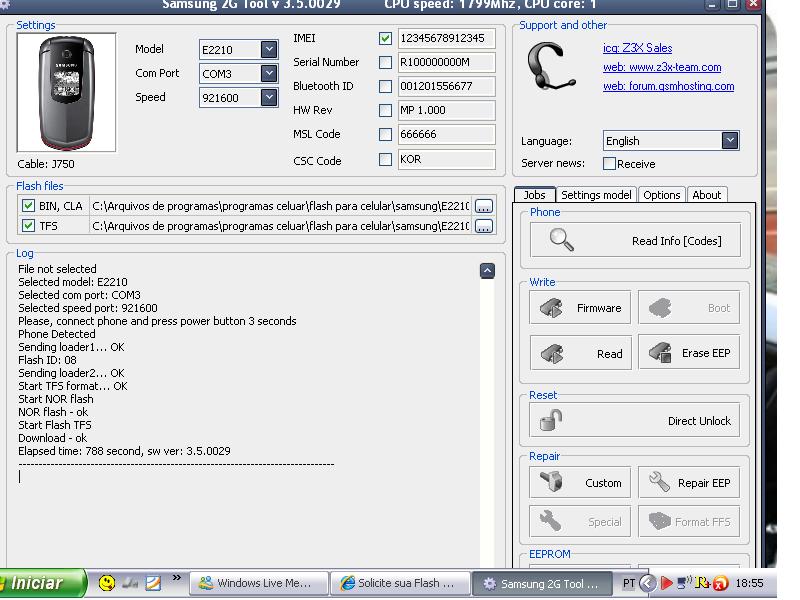Switch to the Settings model tab
This screenshot has width=800, height=600.
[x=596, y=195]
